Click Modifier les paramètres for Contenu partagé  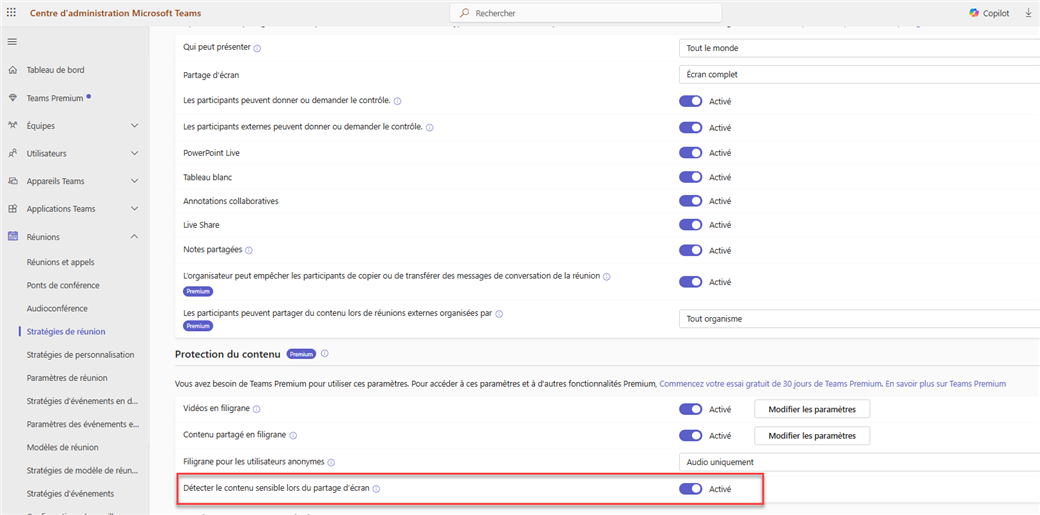coord(812,435)
